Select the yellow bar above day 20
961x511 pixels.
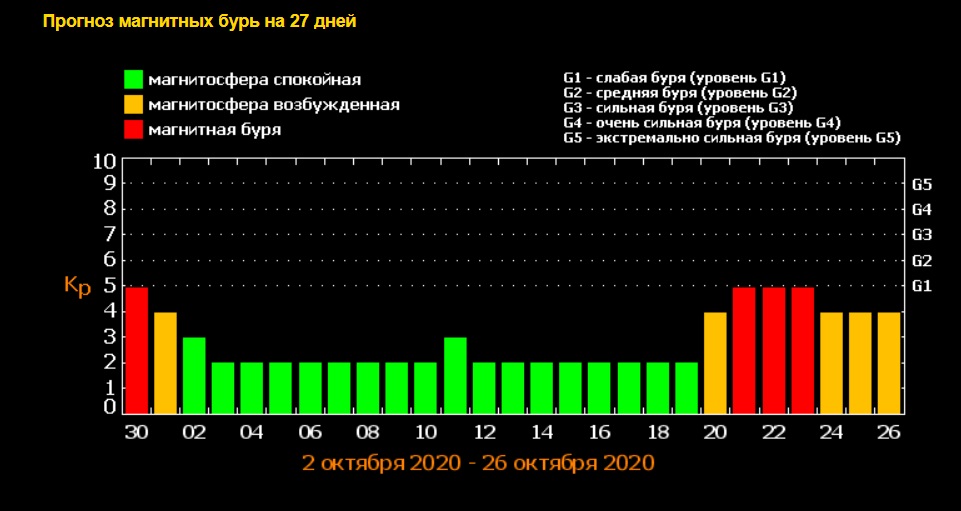715,363
